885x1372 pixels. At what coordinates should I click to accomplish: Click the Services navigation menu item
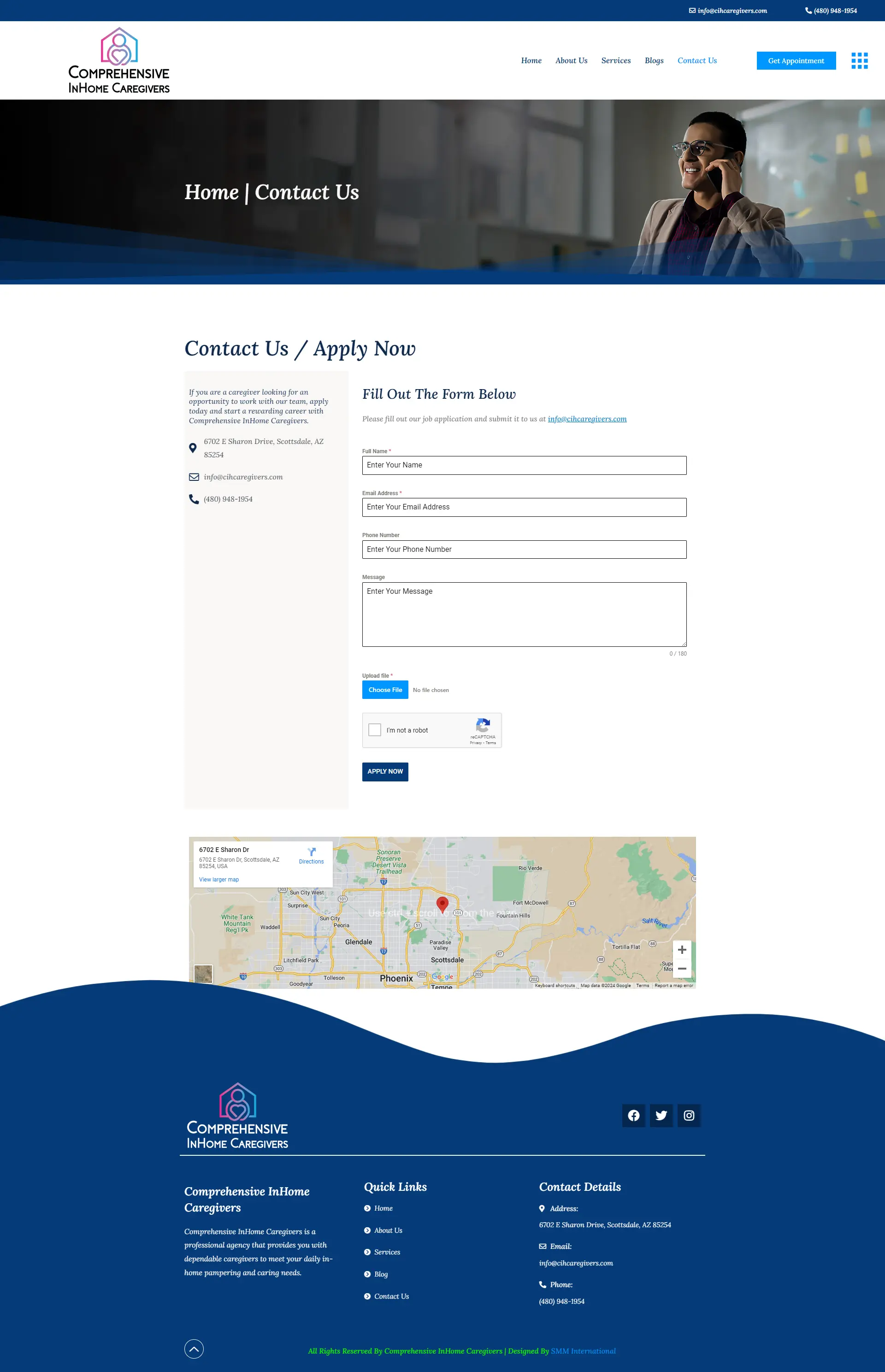(614, 61)
